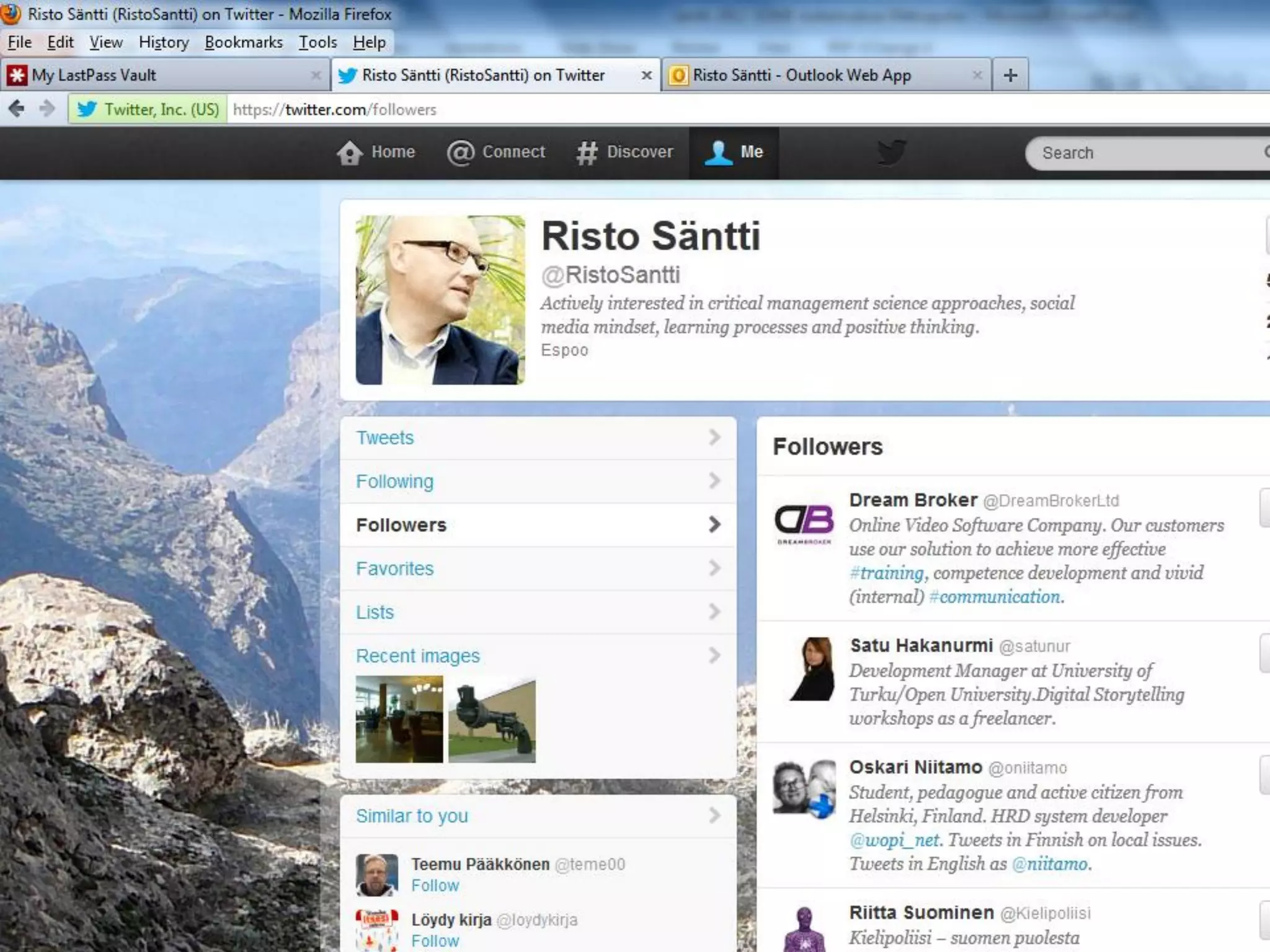Open the Lists section link
Screen dimensions: 1270x952
375,612
